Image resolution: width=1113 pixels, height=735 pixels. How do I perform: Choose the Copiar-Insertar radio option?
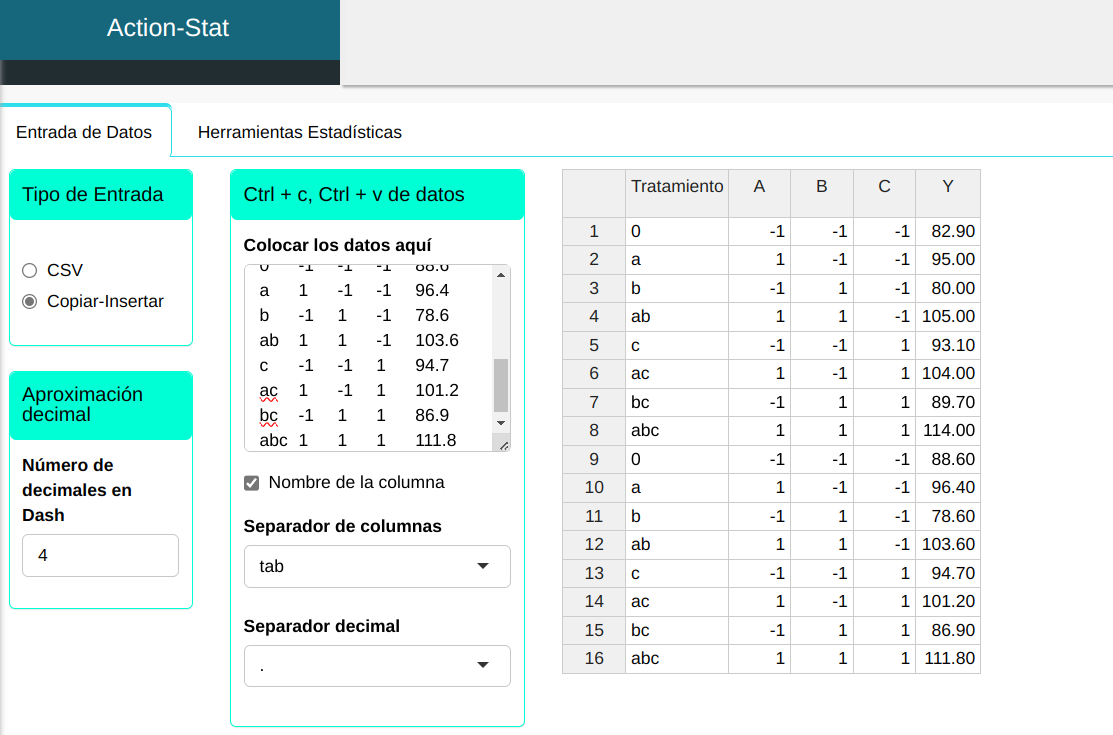30,301
